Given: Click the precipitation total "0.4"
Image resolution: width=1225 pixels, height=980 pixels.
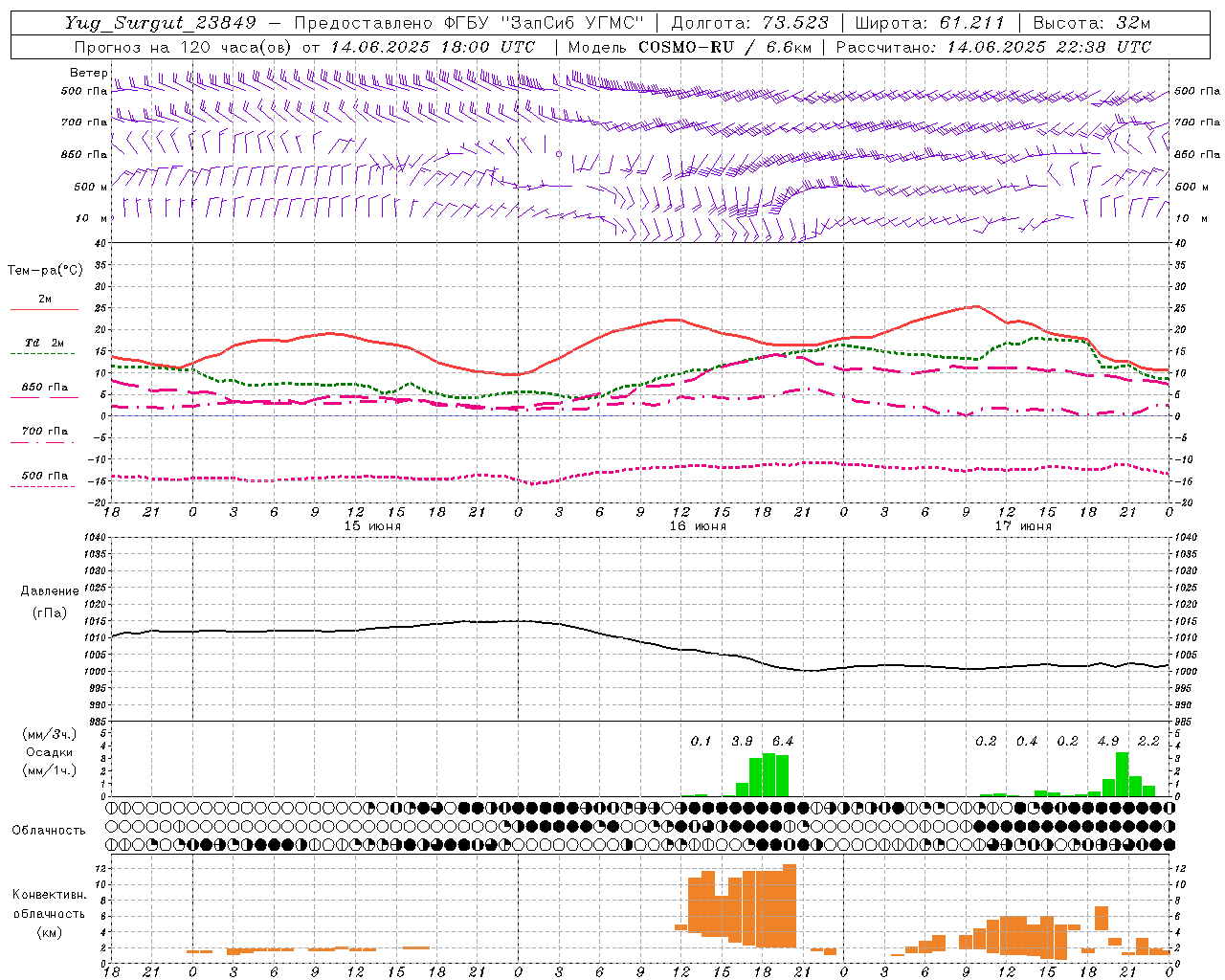Looking at the screenshot, I should tap(1027, 741).
